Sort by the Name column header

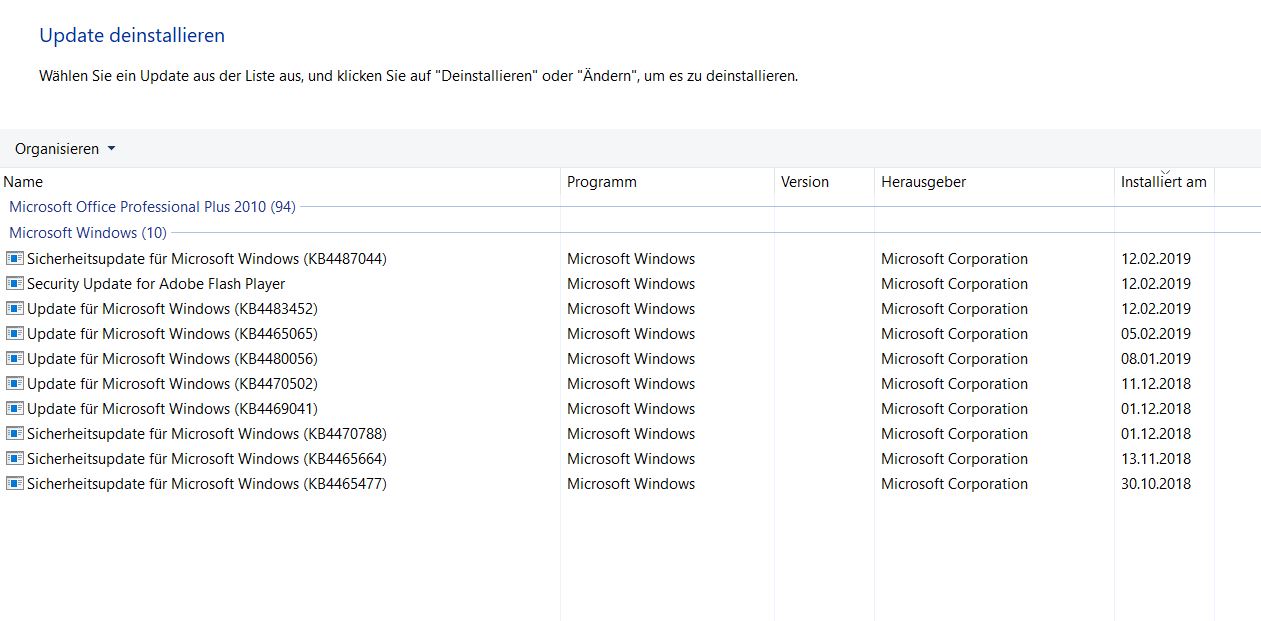click(280, 182)
